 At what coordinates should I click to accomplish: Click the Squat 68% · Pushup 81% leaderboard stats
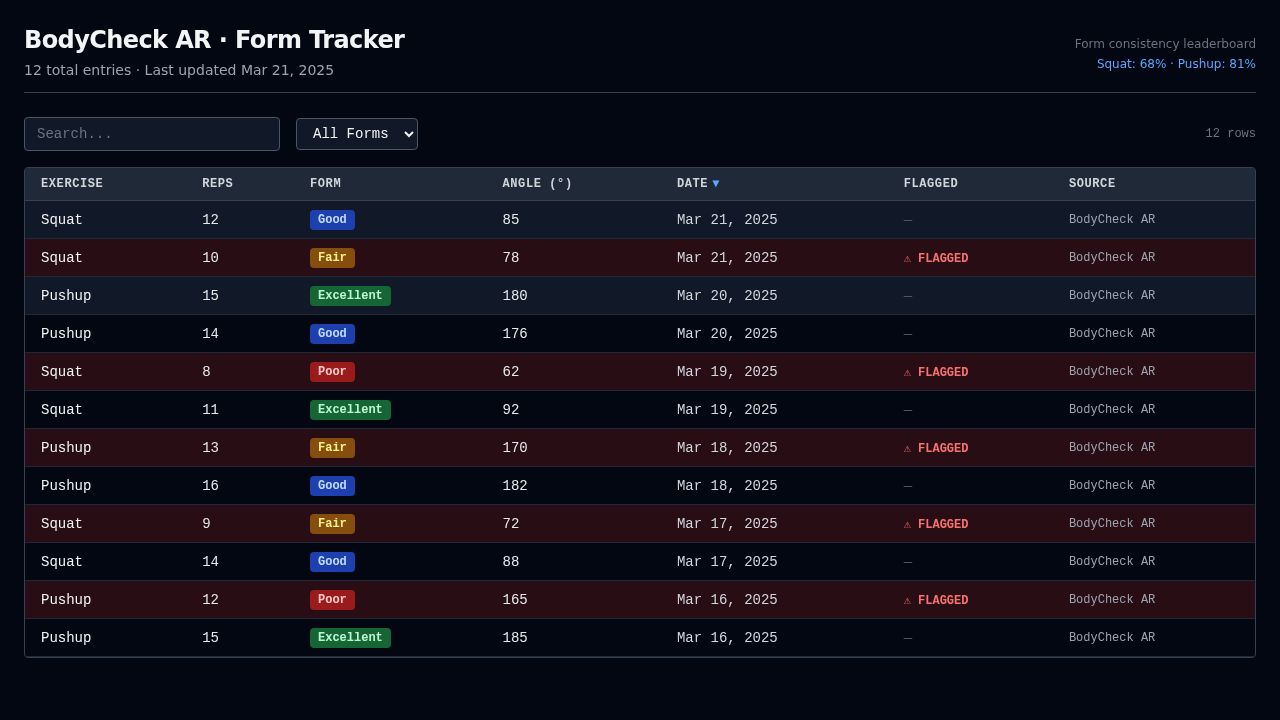[1176, 64]
